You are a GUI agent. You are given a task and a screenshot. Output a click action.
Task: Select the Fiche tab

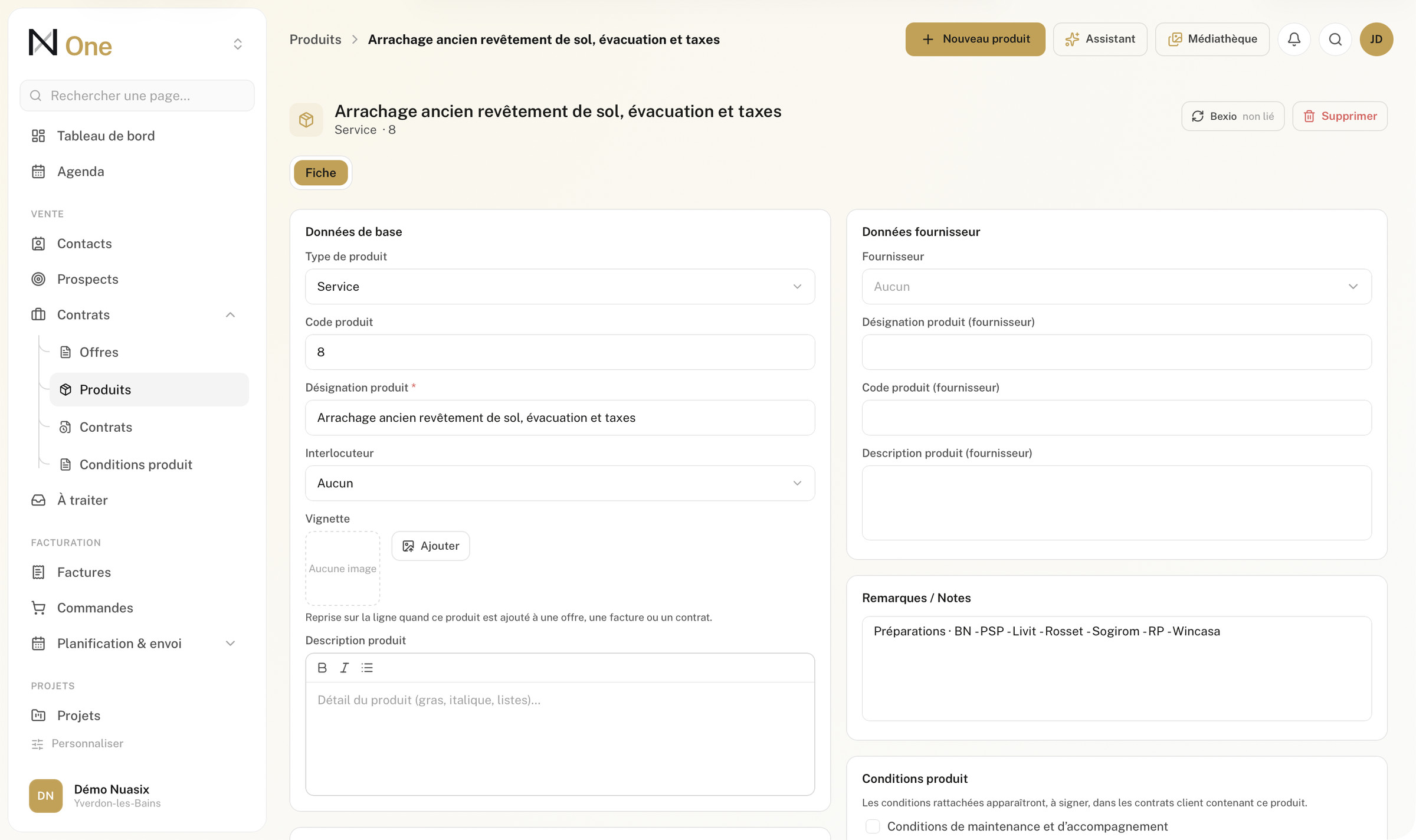320,173
